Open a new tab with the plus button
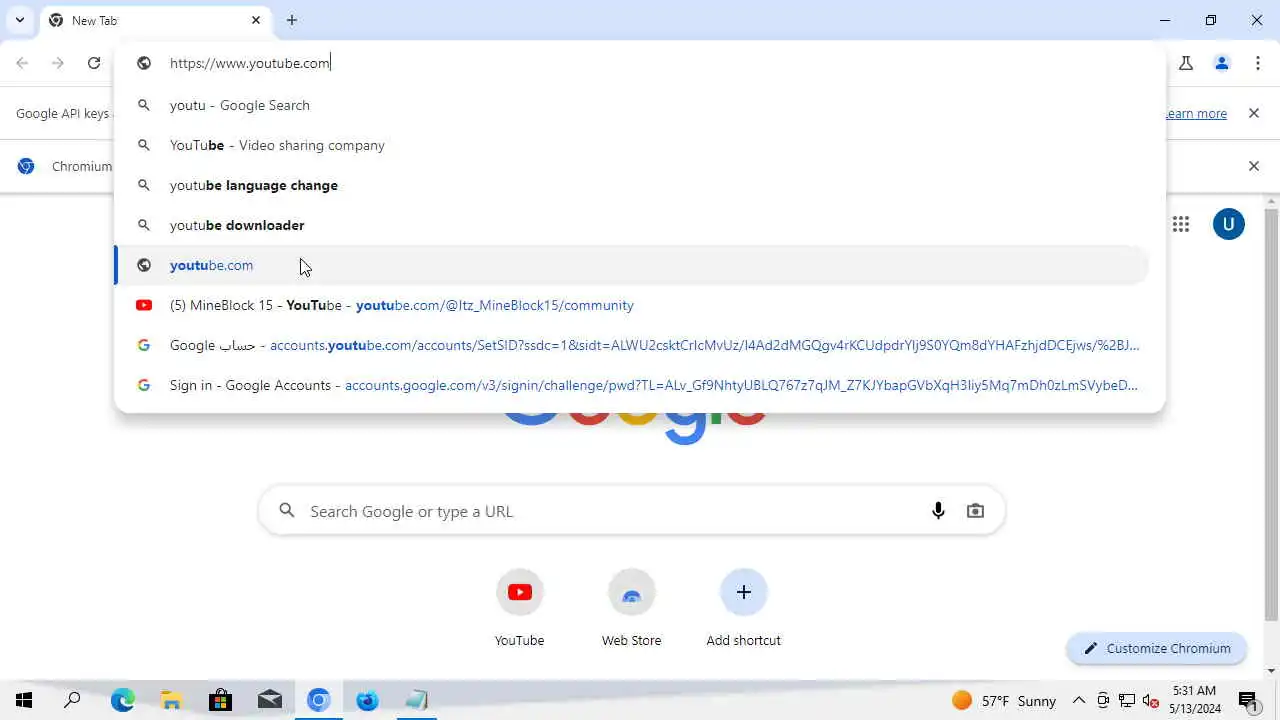Viewport: 1280px width, 720px height. tap(292, 20)
